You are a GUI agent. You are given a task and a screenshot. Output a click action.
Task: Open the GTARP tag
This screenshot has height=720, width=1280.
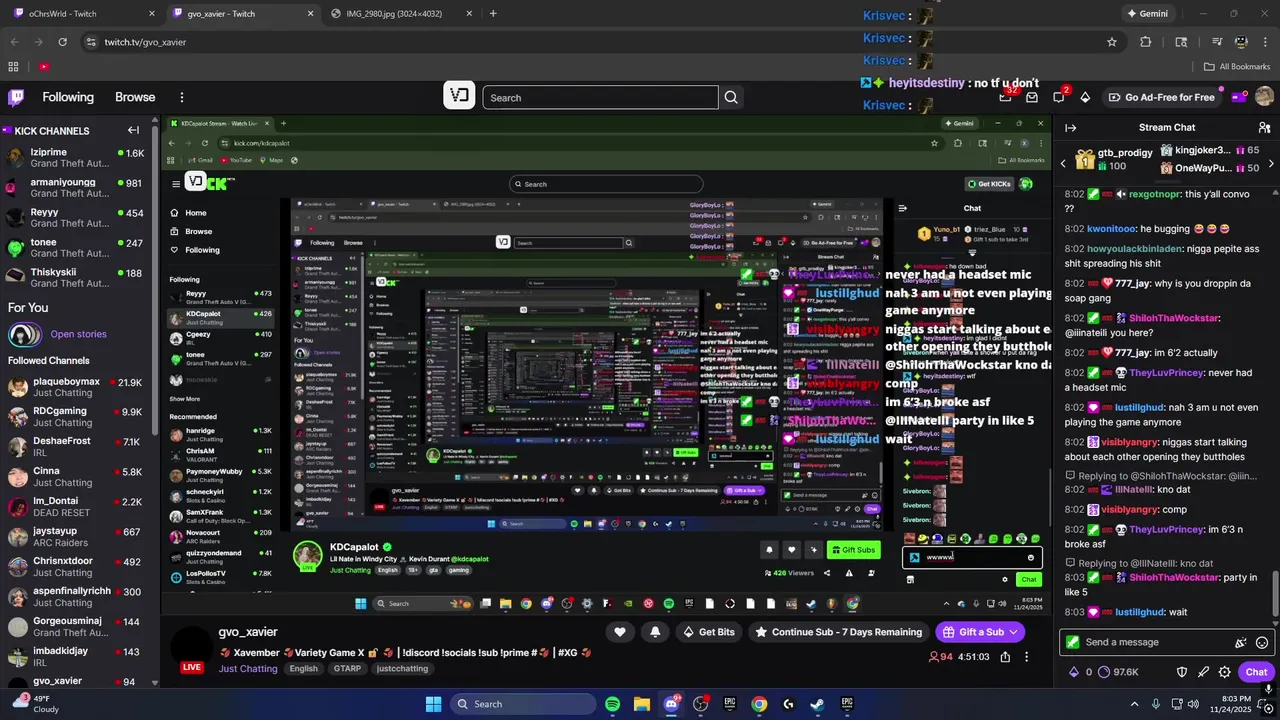(347, 669)
